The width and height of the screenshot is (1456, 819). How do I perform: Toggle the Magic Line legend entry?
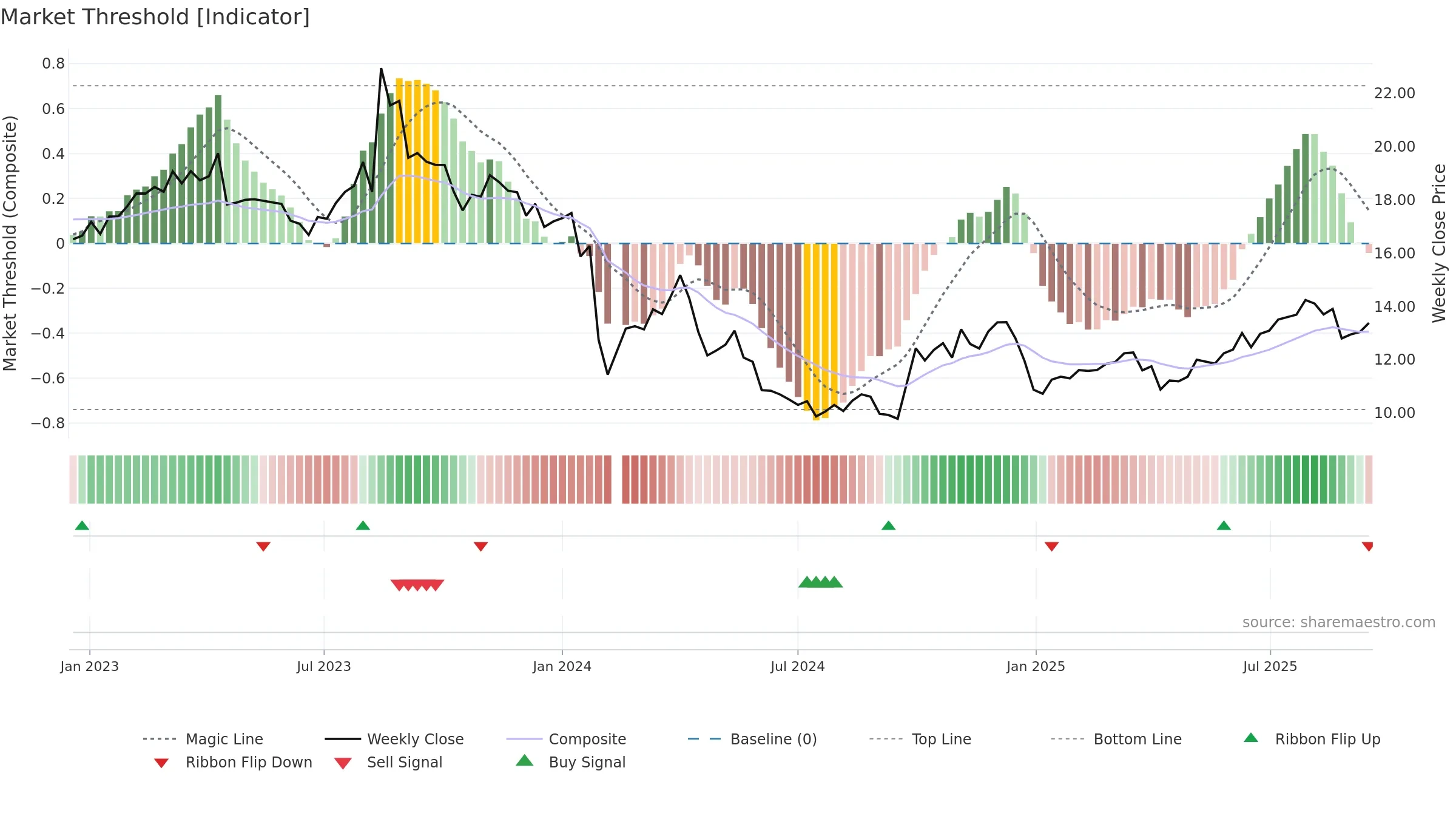coord(203,739)
